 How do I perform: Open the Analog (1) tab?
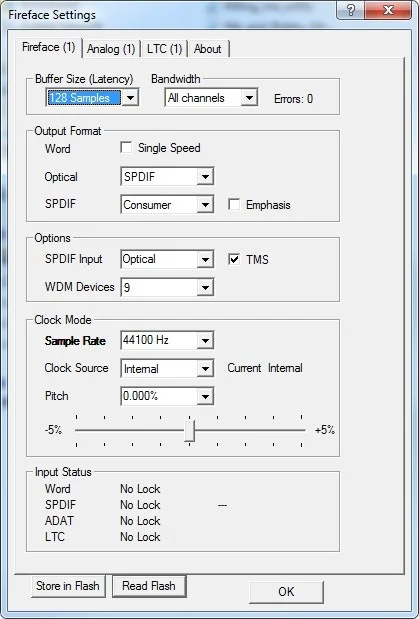[111, 49]
